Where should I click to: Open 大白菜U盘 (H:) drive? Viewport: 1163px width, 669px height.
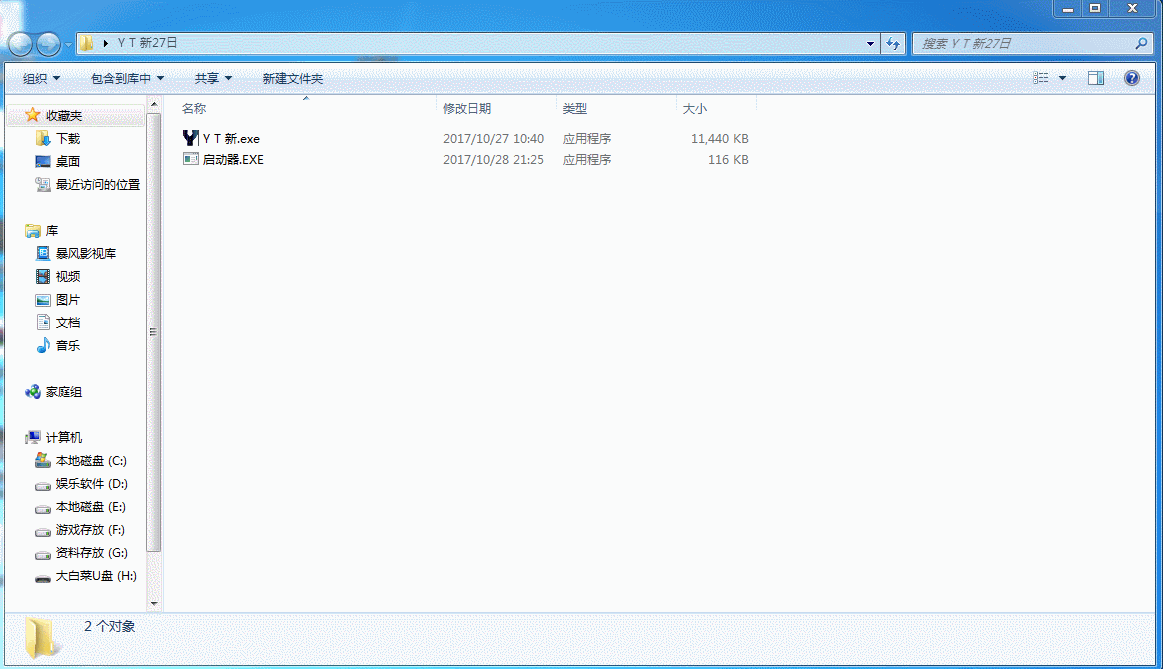click(x=95, y=576)
